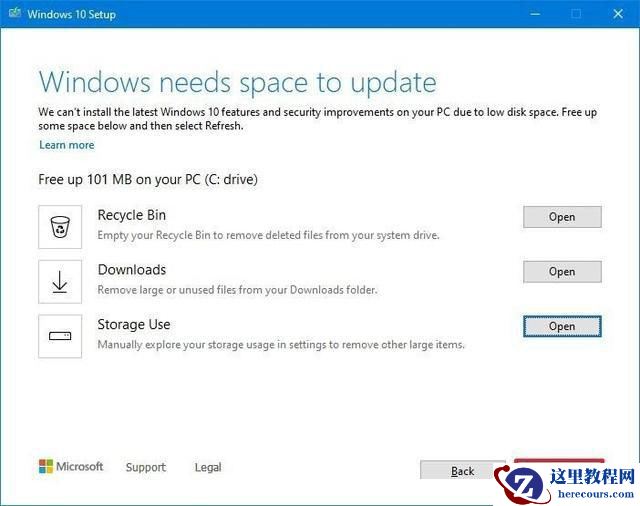Click the Microsoft logo

pos(71,466)
